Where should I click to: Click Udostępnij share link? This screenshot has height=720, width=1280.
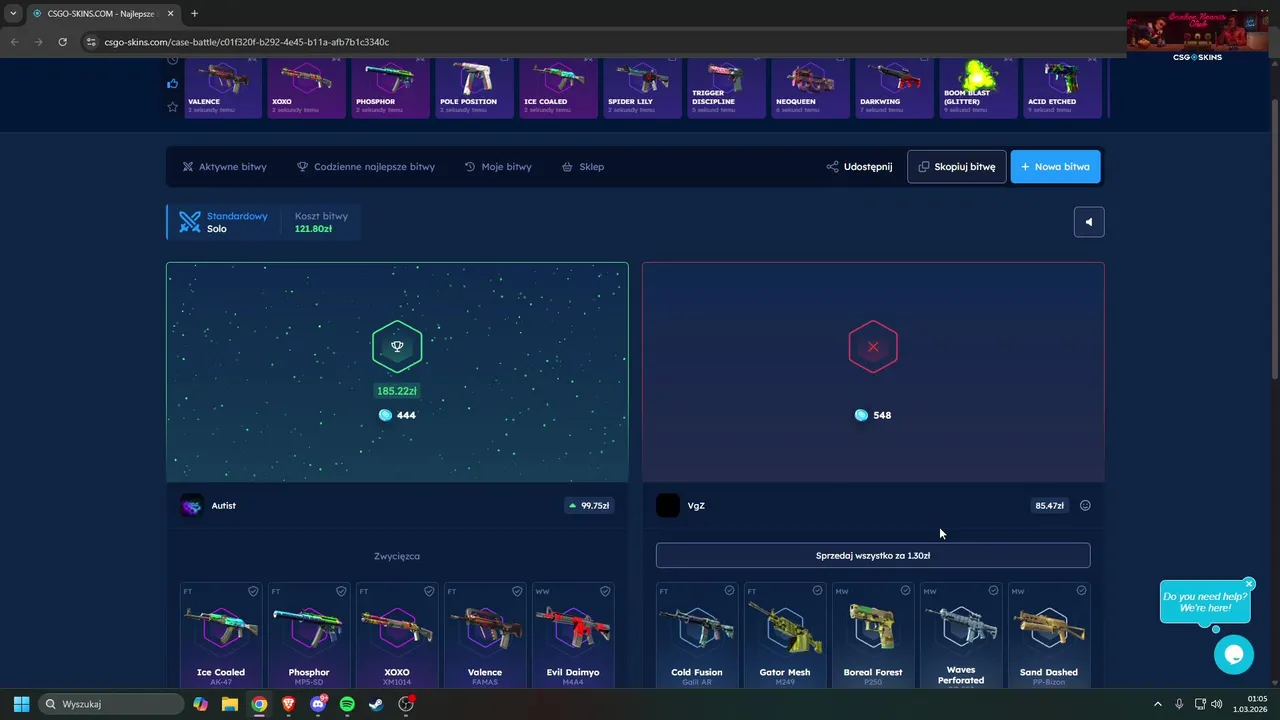(x=859, y=167)
